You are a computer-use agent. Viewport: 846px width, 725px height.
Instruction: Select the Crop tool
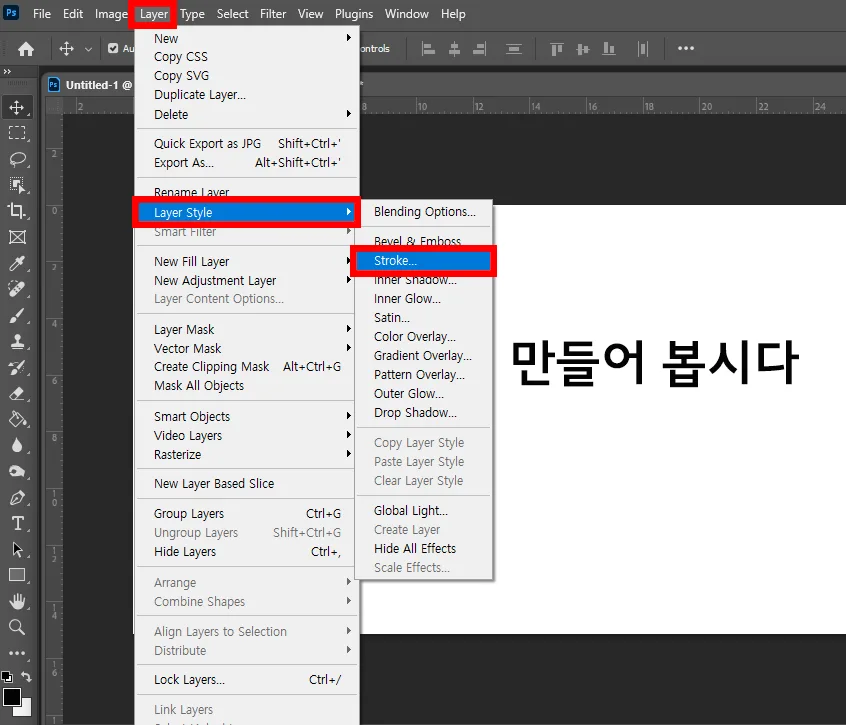pos(17,211)
